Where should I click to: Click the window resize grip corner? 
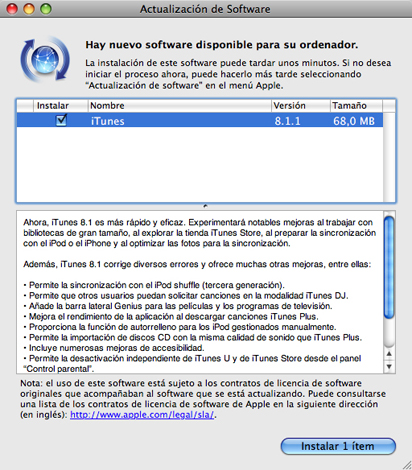(x=407, y=465)
